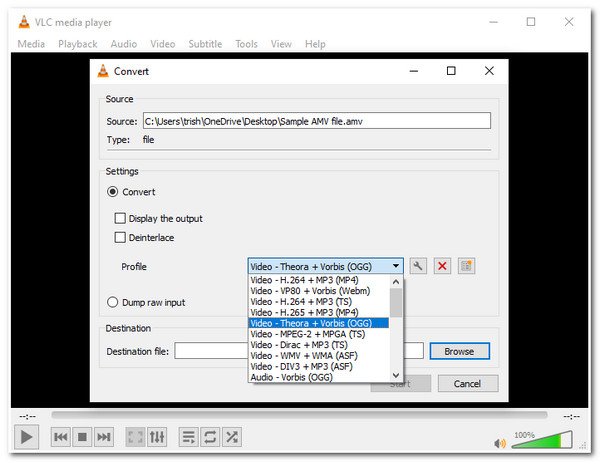Click the VLC cone icon in main title bar
Image resolution: width=600 pixels, height=462 pixels.
tap(24, 22)
